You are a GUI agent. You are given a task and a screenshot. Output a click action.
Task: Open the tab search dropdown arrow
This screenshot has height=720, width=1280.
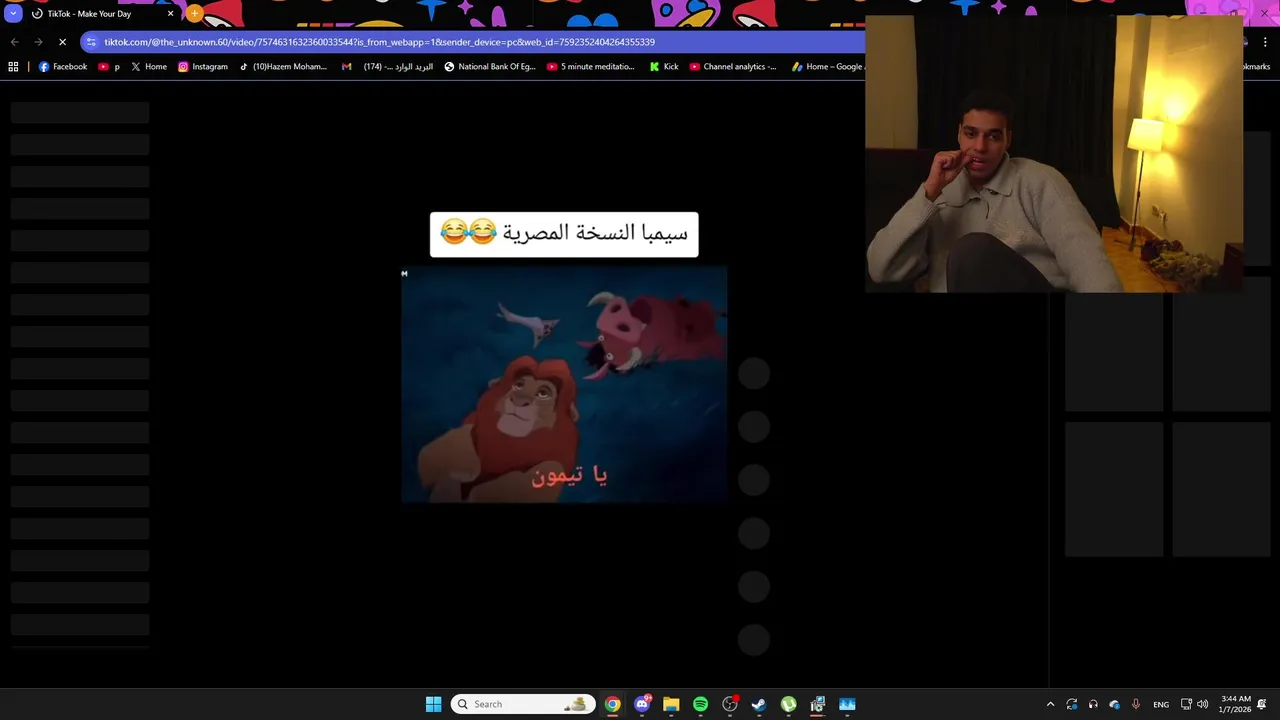click(x=13, y=14)
